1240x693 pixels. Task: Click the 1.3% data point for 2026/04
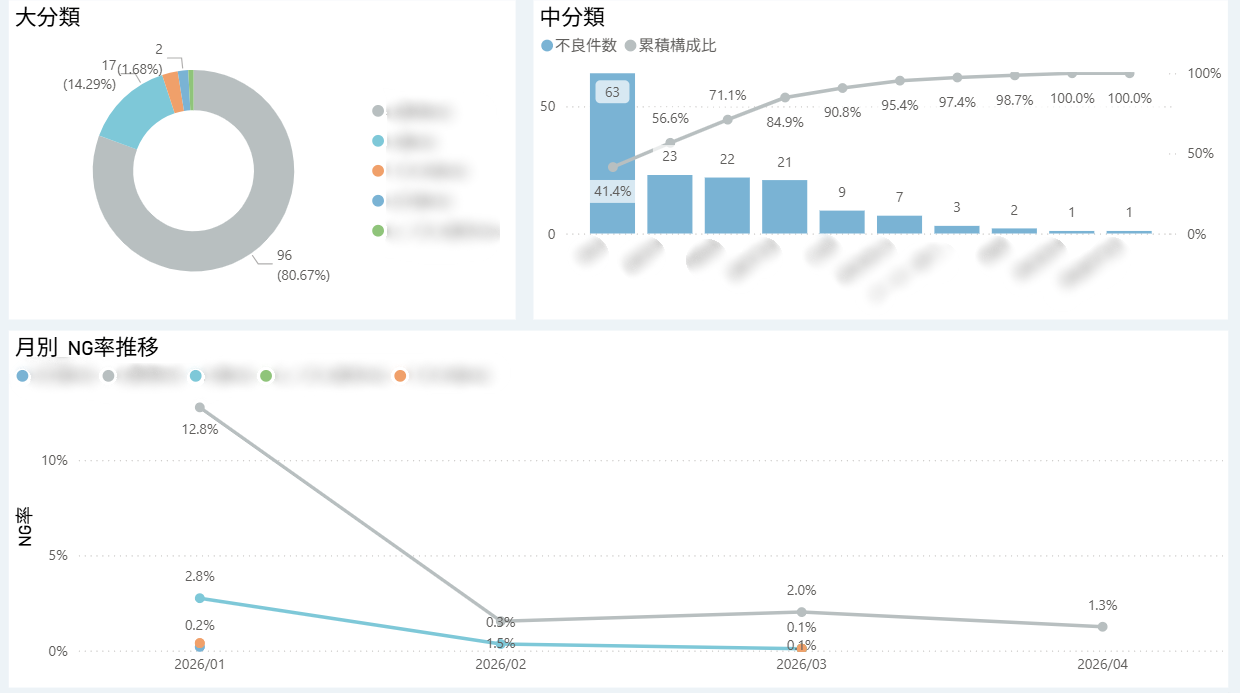pos(1103,626)
